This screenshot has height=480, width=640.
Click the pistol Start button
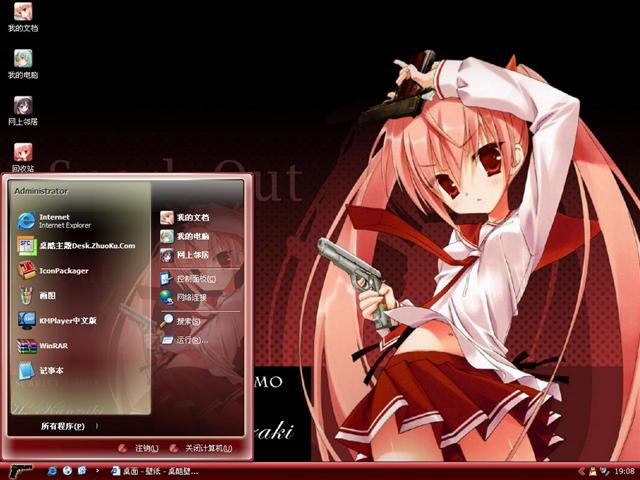(x=20, y=471)
